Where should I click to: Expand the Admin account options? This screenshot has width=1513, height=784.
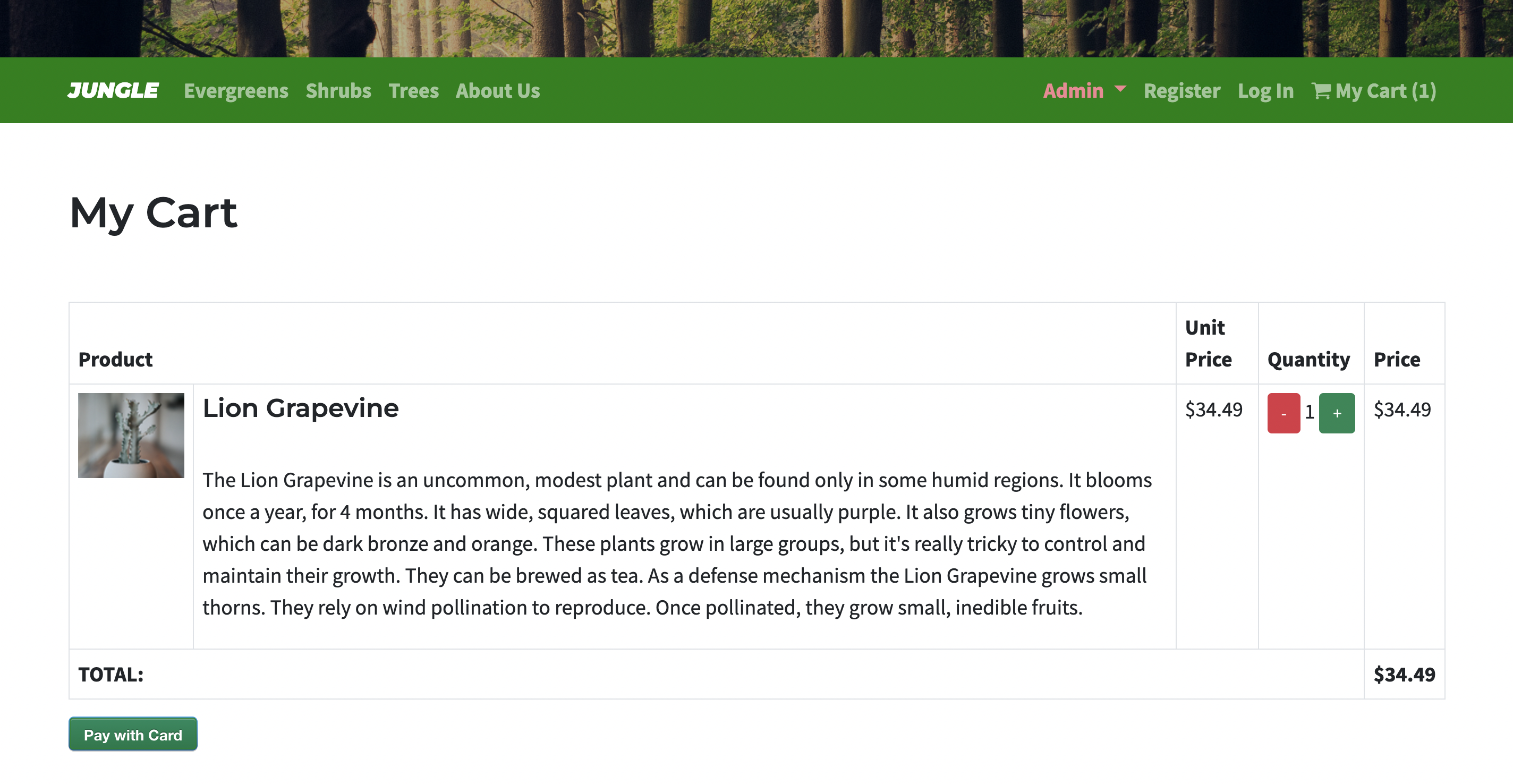tap(1073, 90)
